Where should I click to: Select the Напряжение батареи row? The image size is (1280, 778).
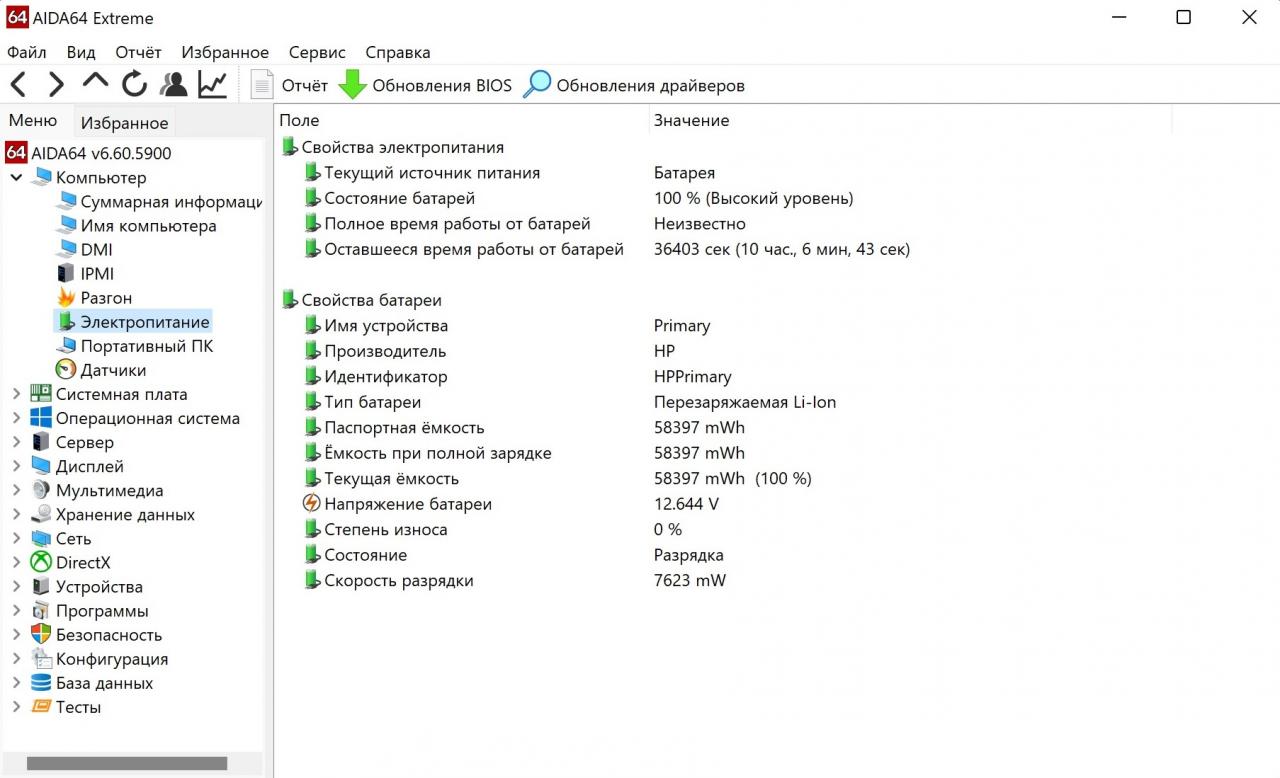(x=407, y=504)
